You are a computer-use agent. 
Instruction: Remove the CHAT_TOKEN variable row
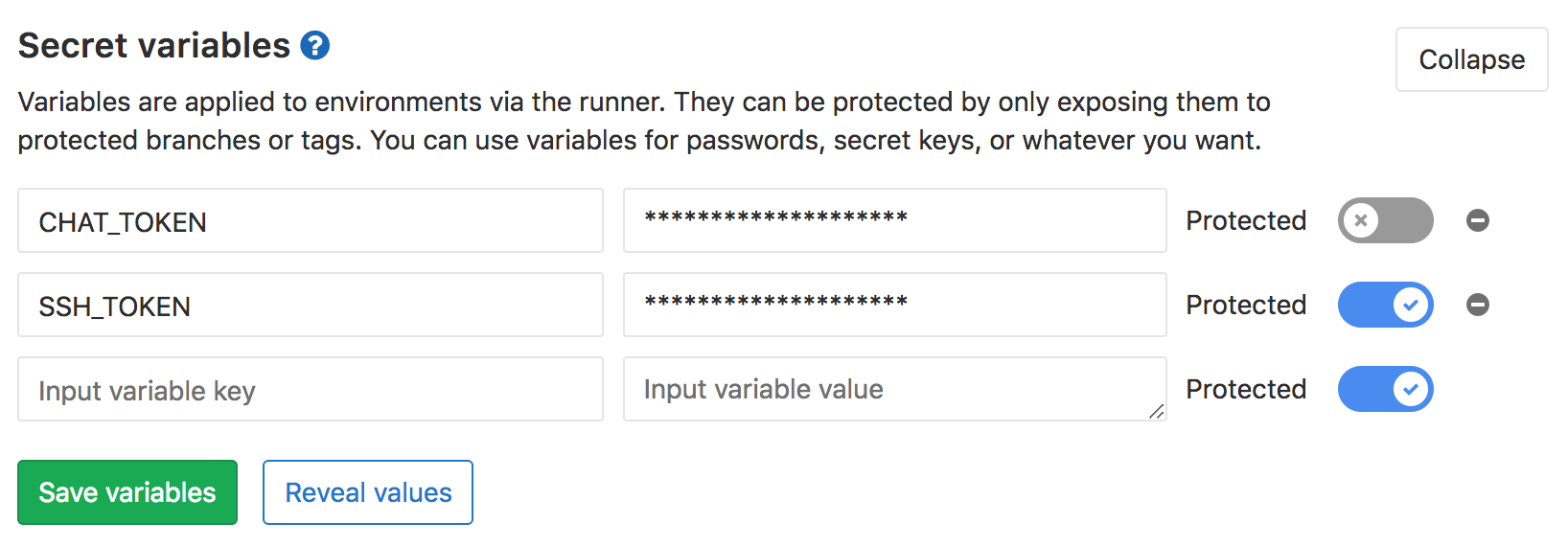click(1477, 220)
